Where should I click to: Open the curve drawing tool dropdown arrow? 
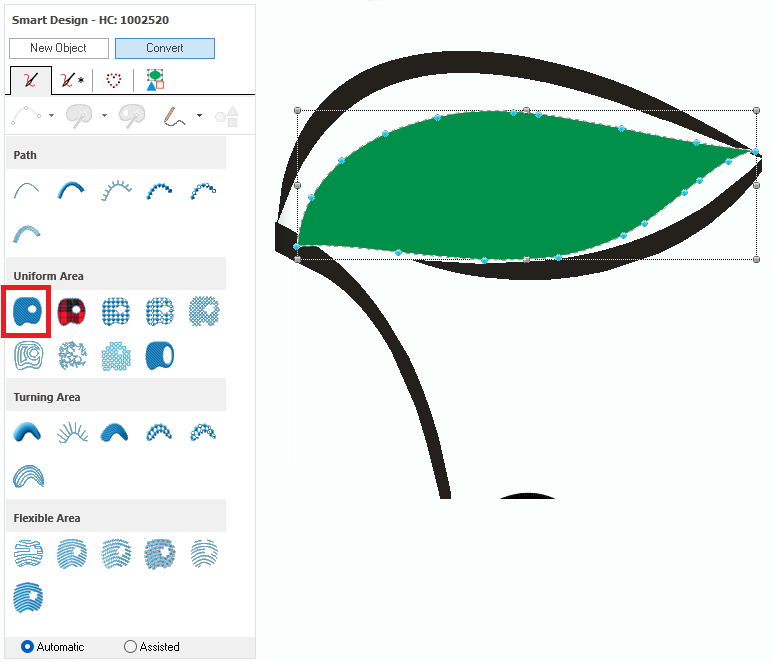pyautogui.click(x=52, y=116)
